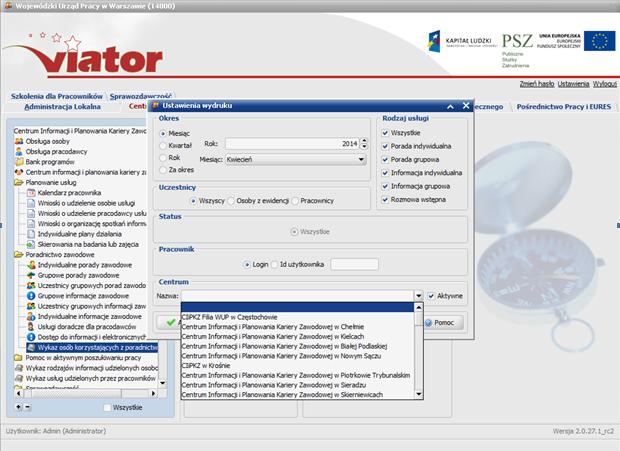This screenshot has height=451, width=620.
Task: Select CIPKZ w Krośnie option
Action: click(x=297, y=366)
